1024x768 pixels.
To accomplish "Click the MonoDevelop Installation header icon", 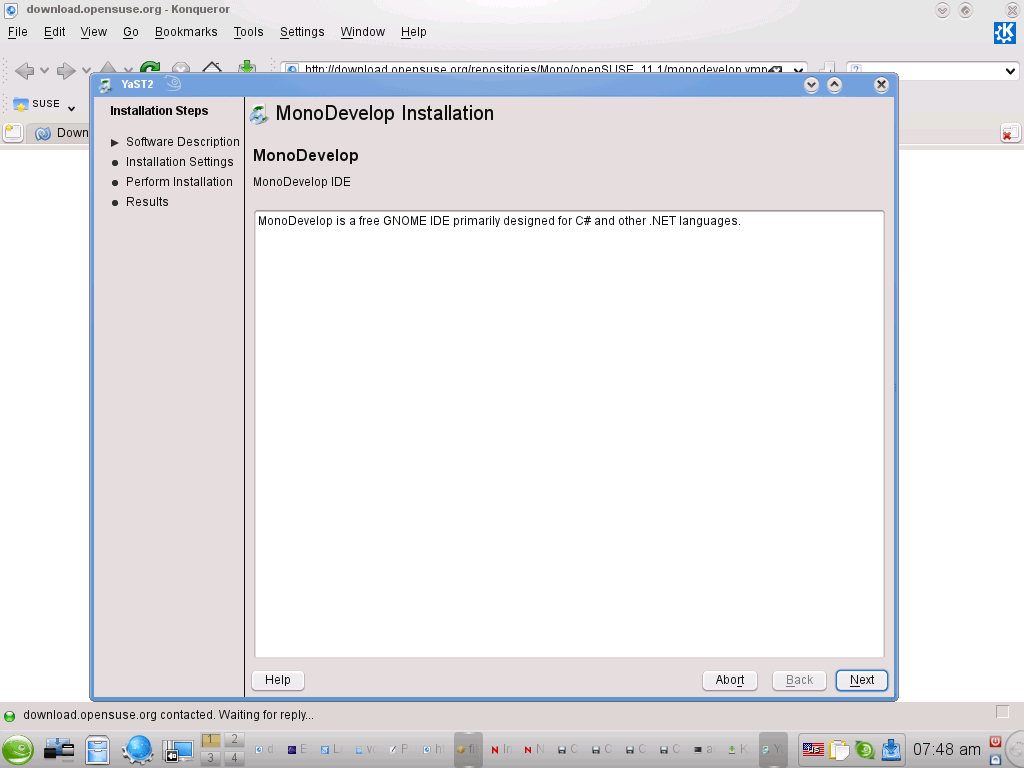I will coord(259,114).
